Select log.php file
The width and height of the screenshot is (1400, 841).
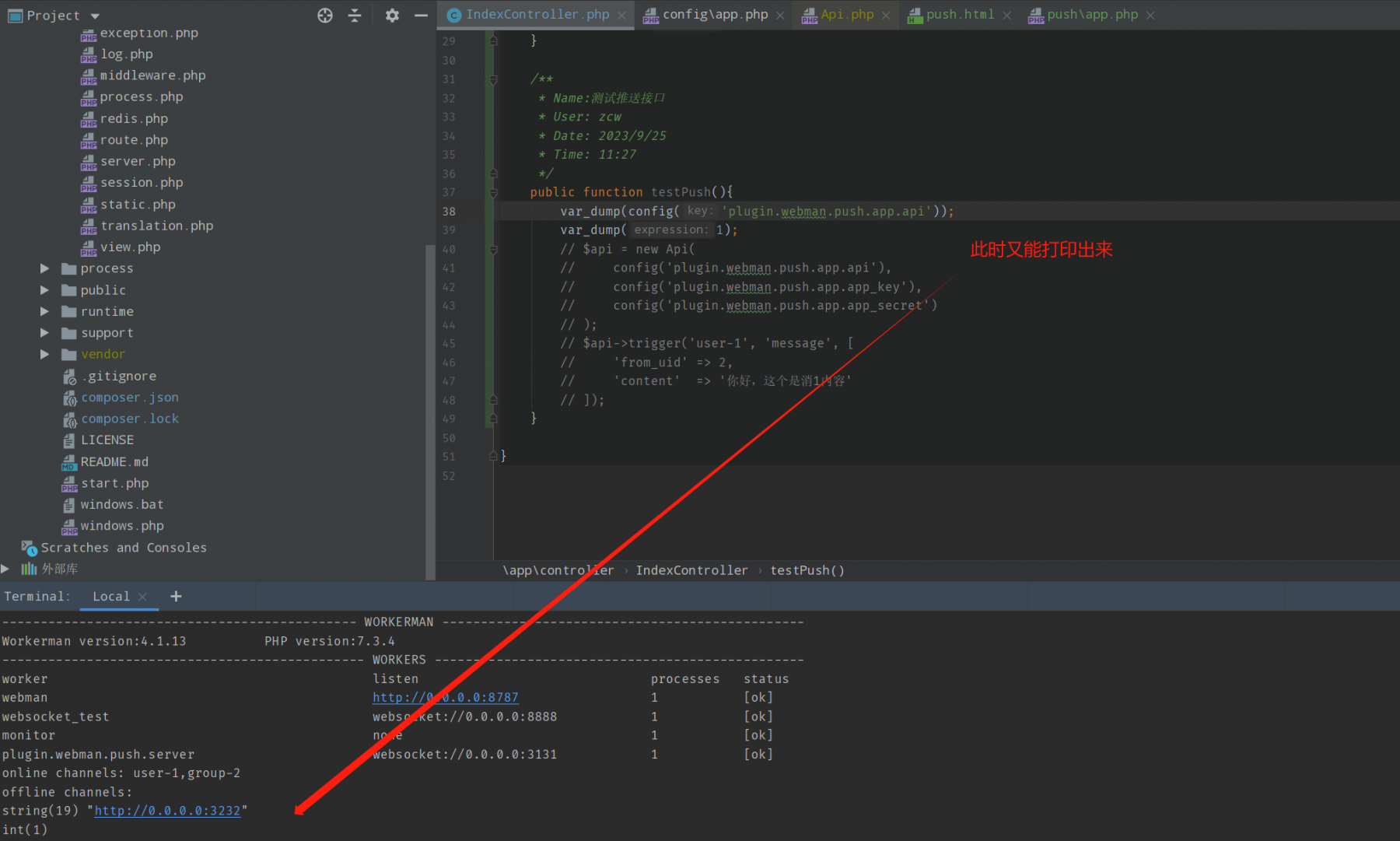[126, 54]
